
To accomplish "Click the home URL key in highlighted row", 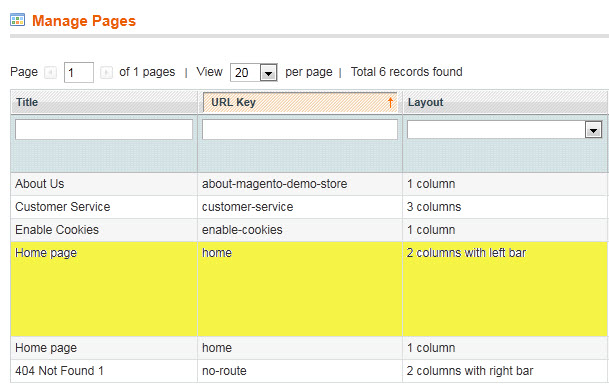I will [x=217, y=253].
